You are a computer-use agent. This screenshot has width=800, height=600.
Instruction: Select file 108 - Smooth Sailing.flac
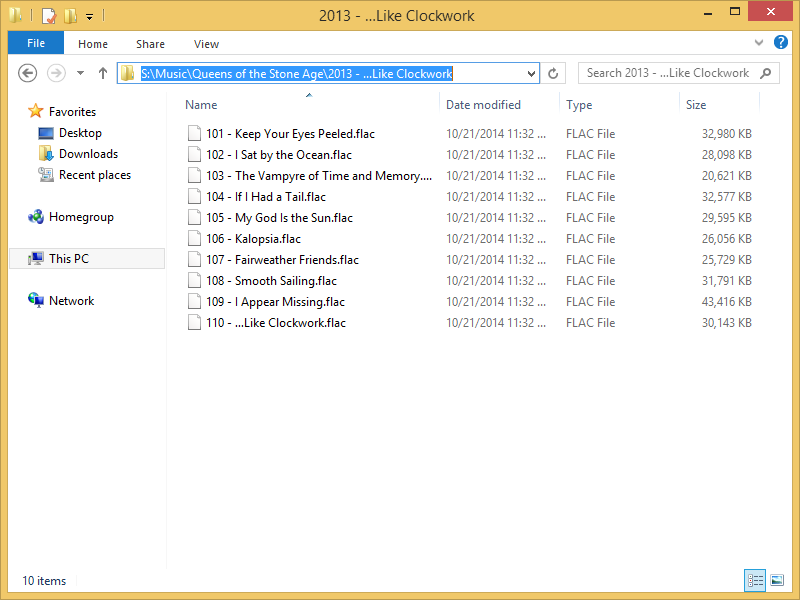(271, 281)
